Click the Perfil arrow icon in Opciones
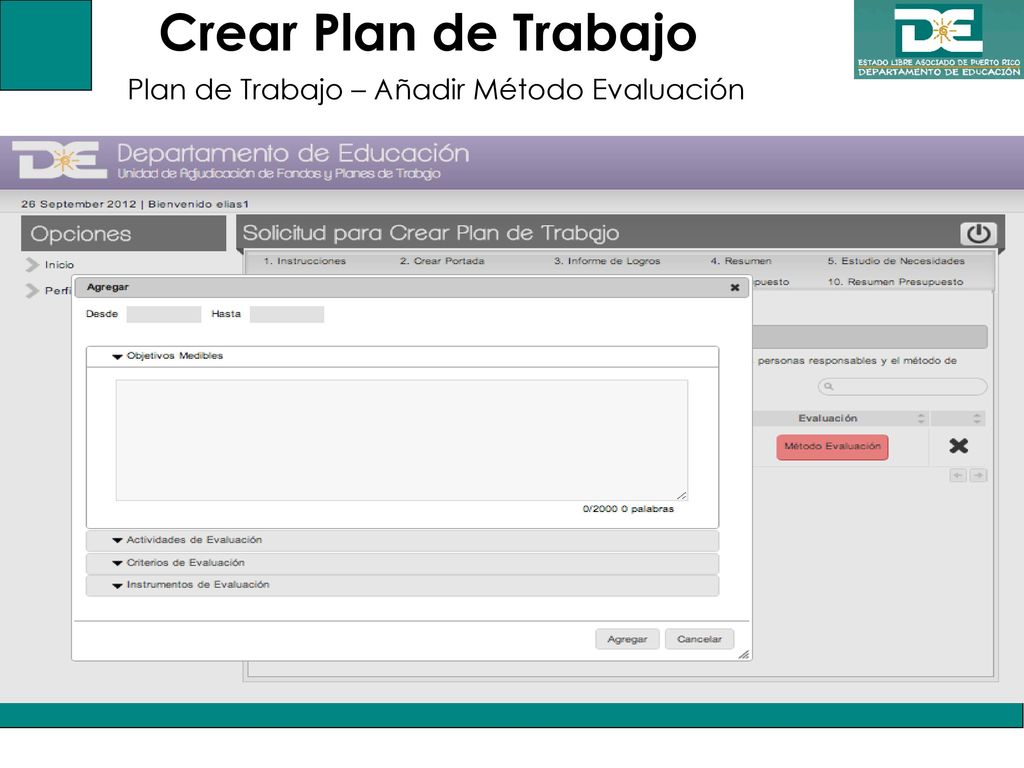Viewport: 1024px width, 768px height. click(x=32, y=291)
